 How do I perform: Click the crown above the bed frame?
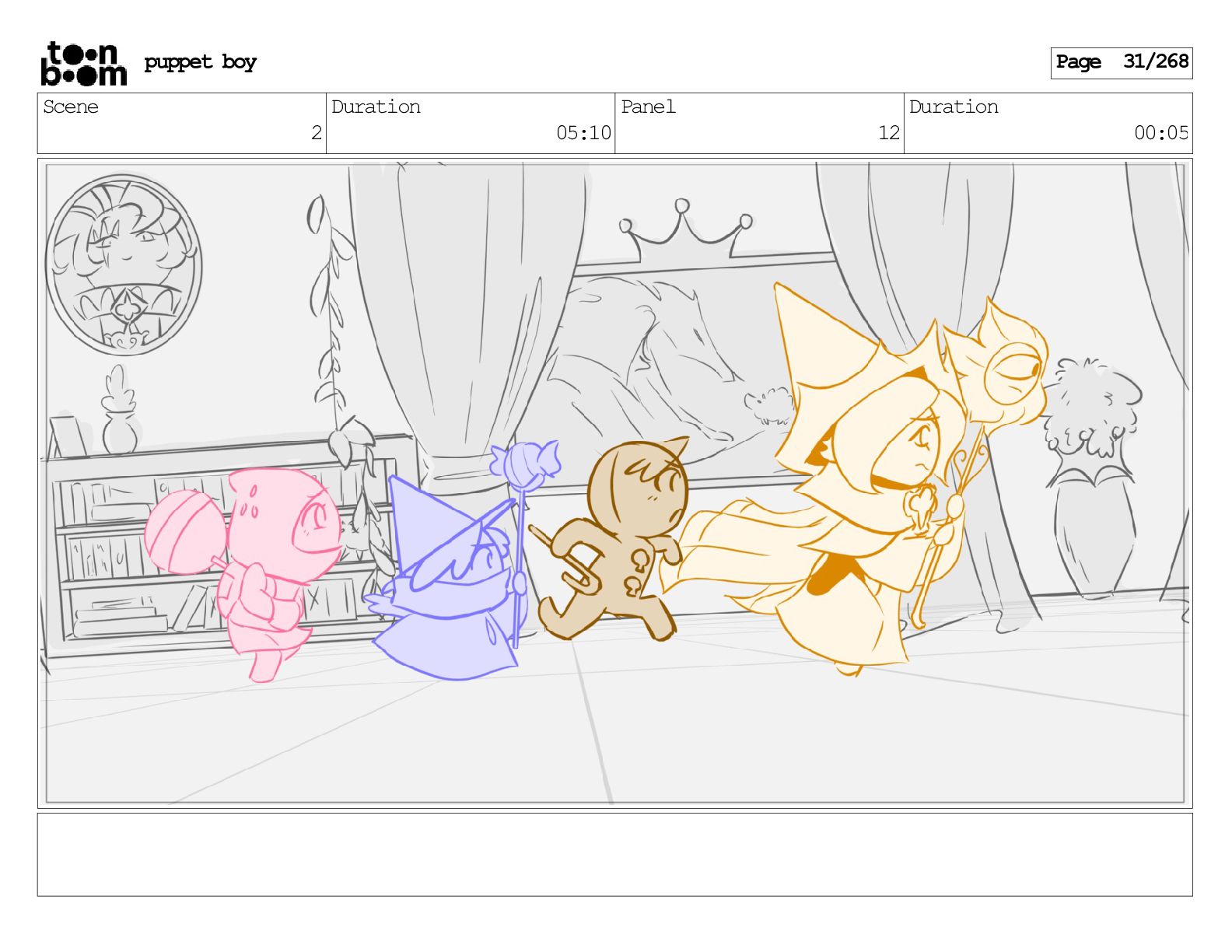pyautogui.click(x=686, y=230)
